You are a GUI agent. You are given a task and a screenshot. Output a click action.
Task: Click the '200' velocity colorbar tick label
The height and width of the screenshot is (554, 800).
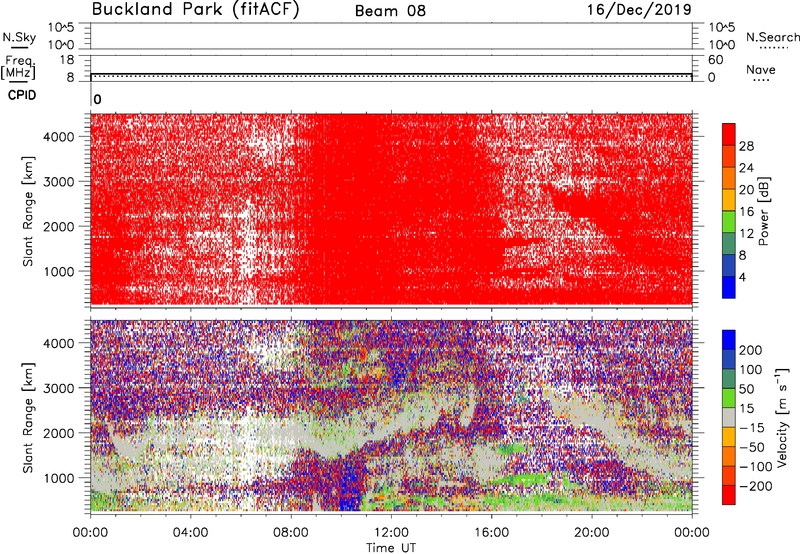click(751, 350)
